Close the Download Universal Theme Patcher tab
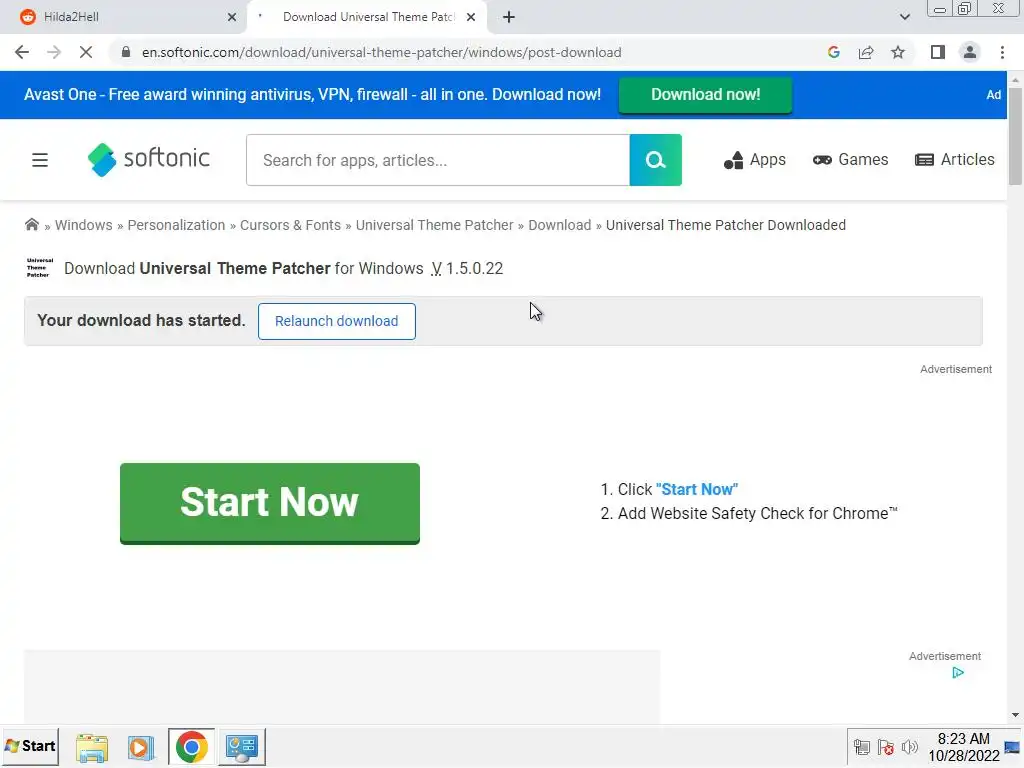Screen dimensions: 1024x768 471,17
